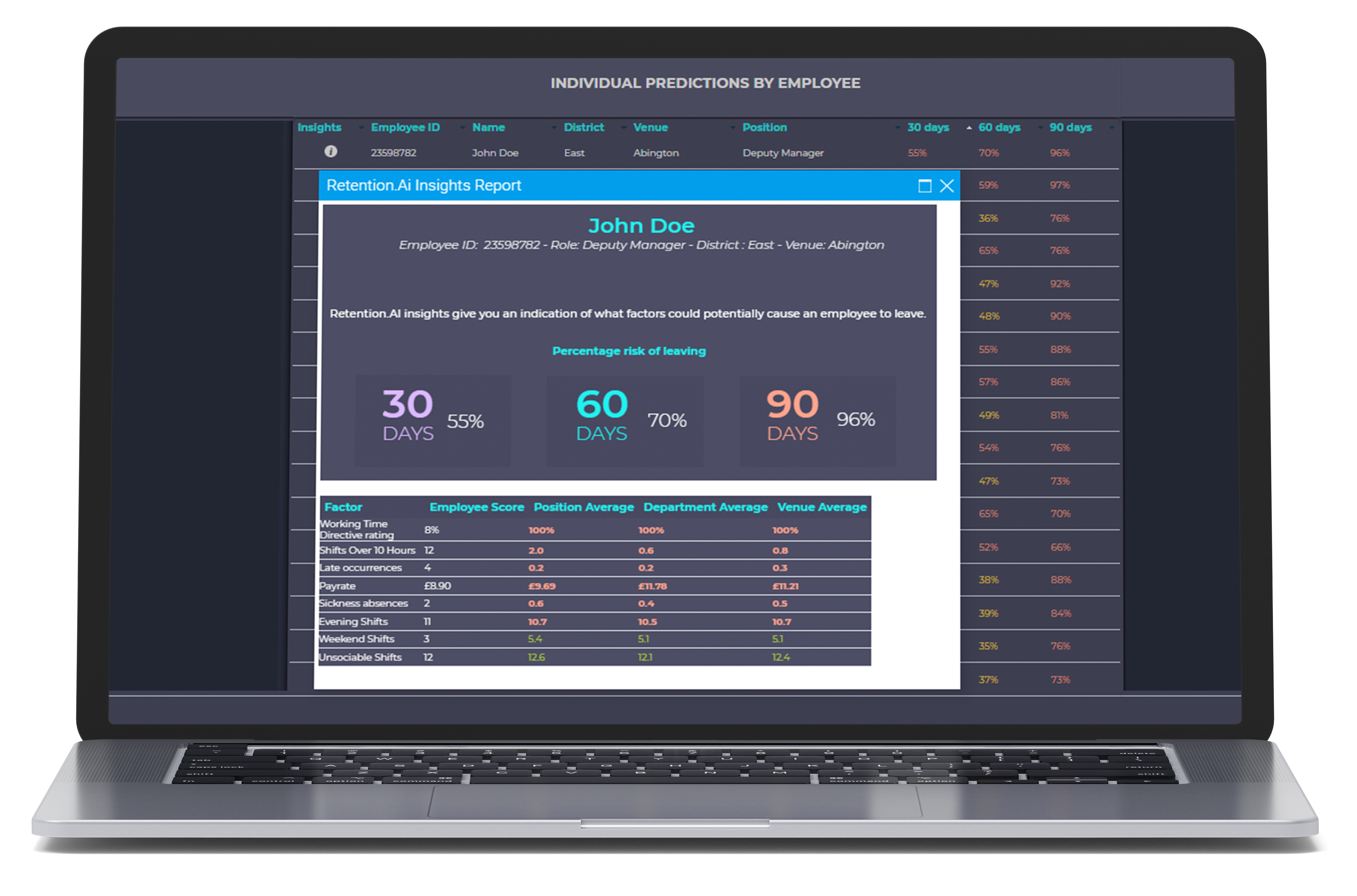
Task: Click the 60 days column header
Action: 999,127
